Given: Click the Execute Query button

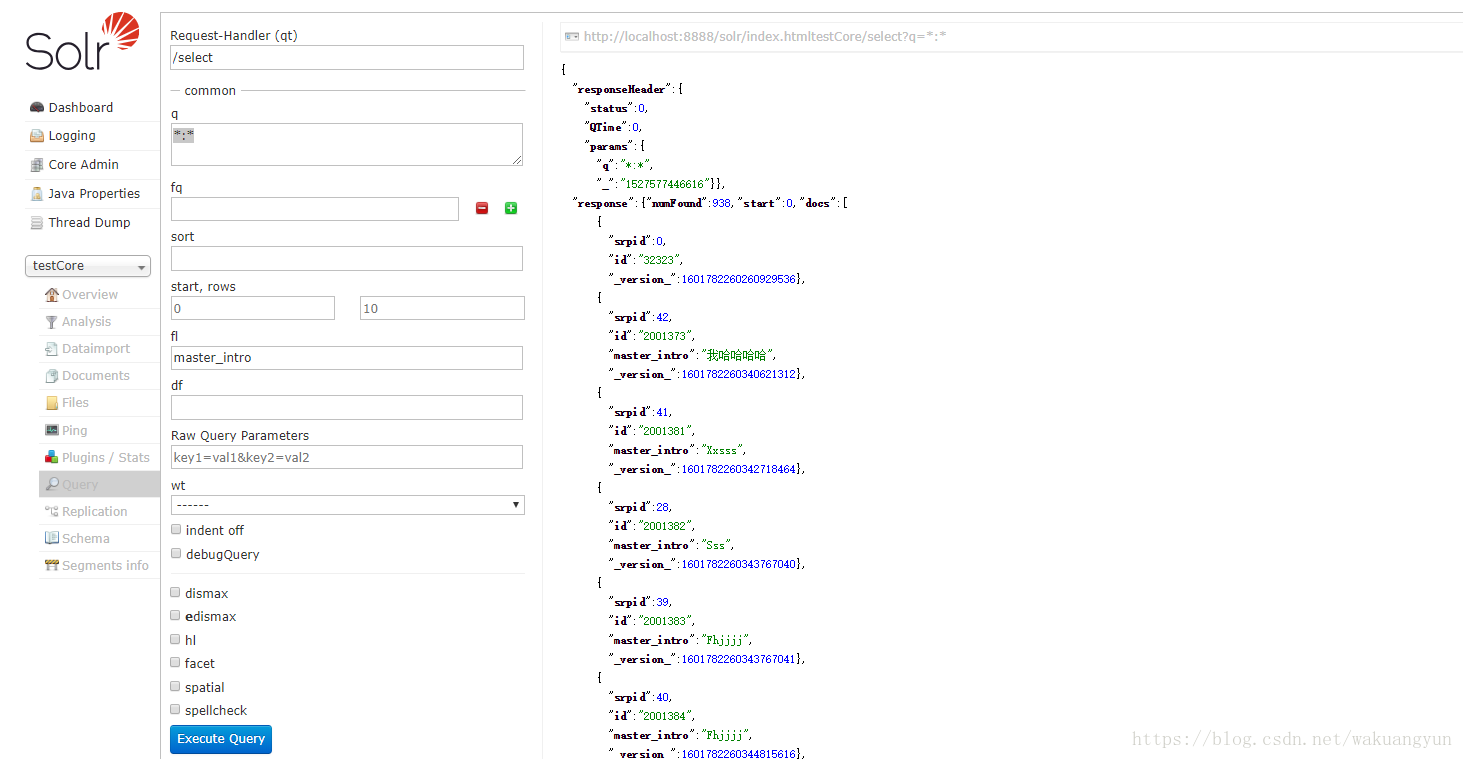Looking at the screenshot, I should [x=221, y=739].
